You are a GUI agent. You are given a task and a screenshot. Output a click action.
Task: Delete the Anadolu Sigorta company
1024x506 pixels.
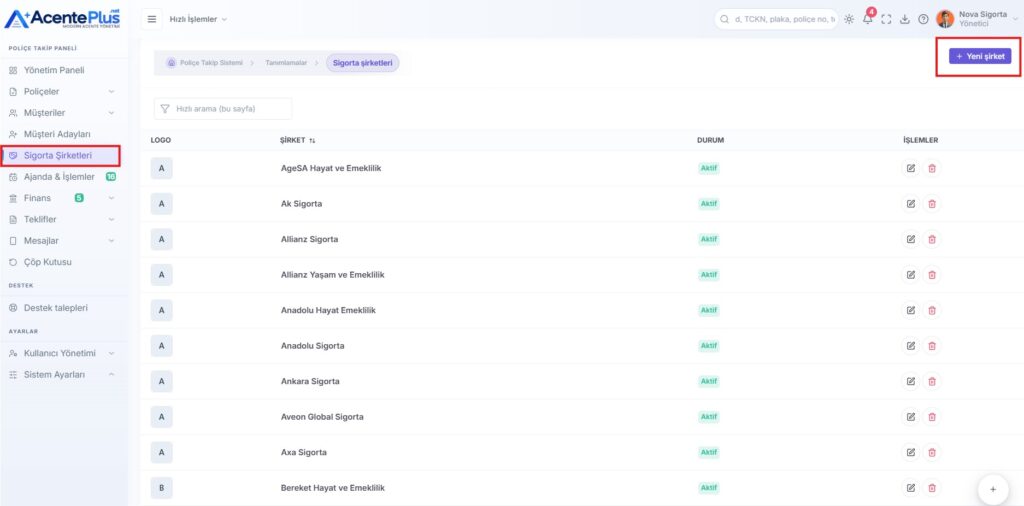[x=932, y=345]
